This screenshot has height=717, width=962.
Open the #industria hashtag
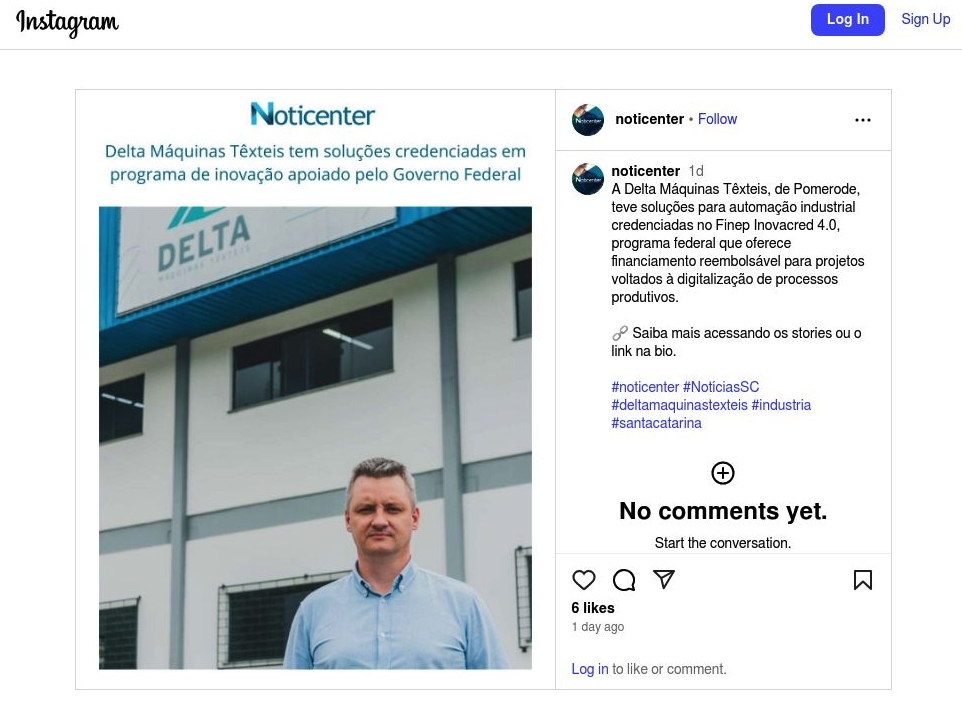point(781,405)
